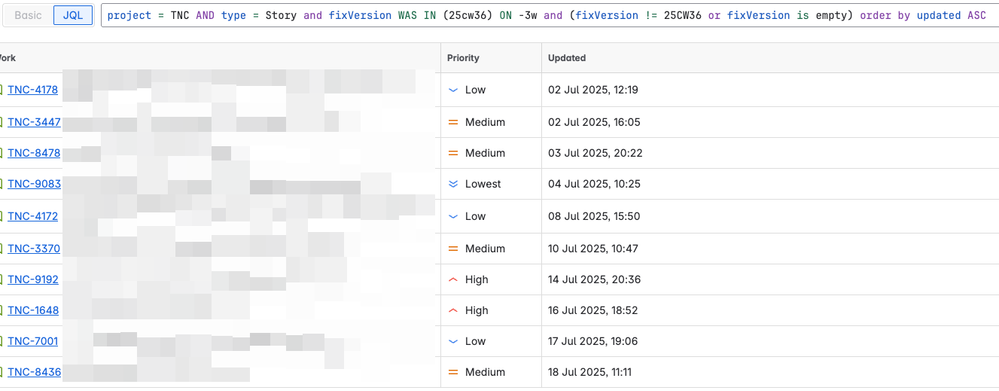The height and width of the screenshot is (391, 999).
Task: Select the date 10 Jul 2025, 10:47
Action: click(x=593, y=248)
